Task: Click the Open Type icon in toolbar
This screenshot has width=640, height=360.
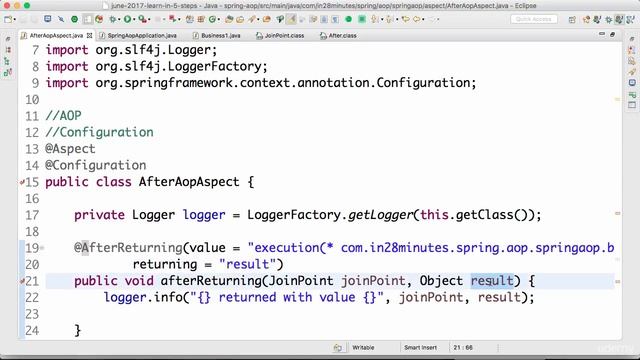Action: 229,19
